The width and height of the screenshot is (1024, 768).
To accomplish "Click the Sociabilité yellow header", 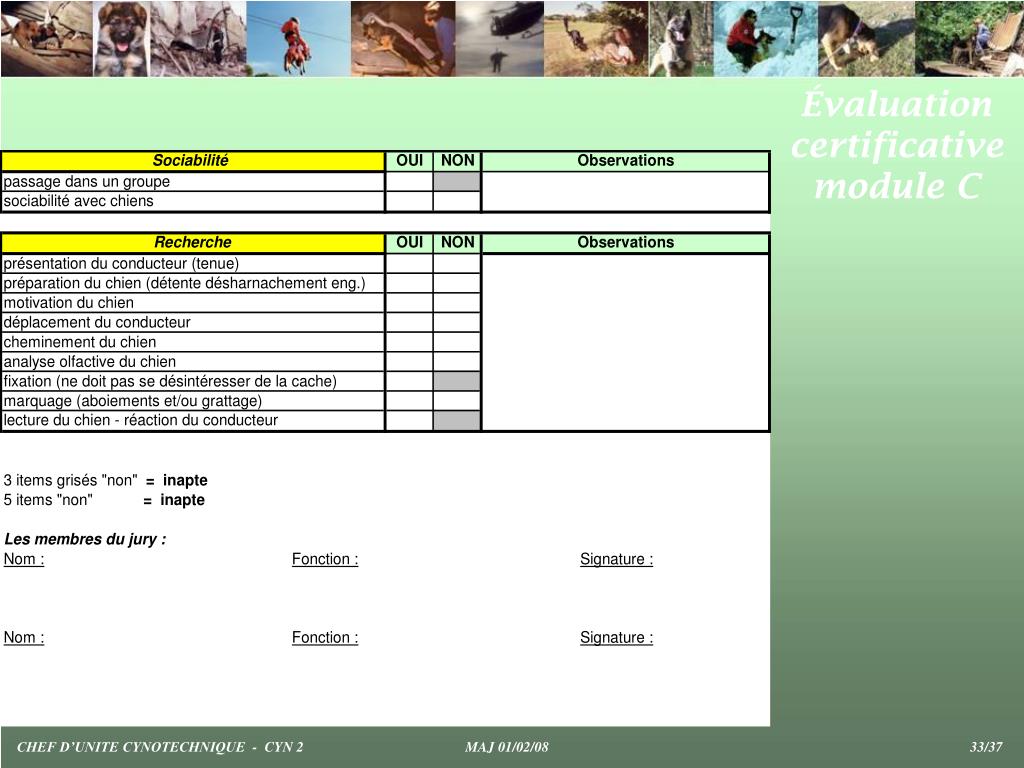I will (193, 161).
